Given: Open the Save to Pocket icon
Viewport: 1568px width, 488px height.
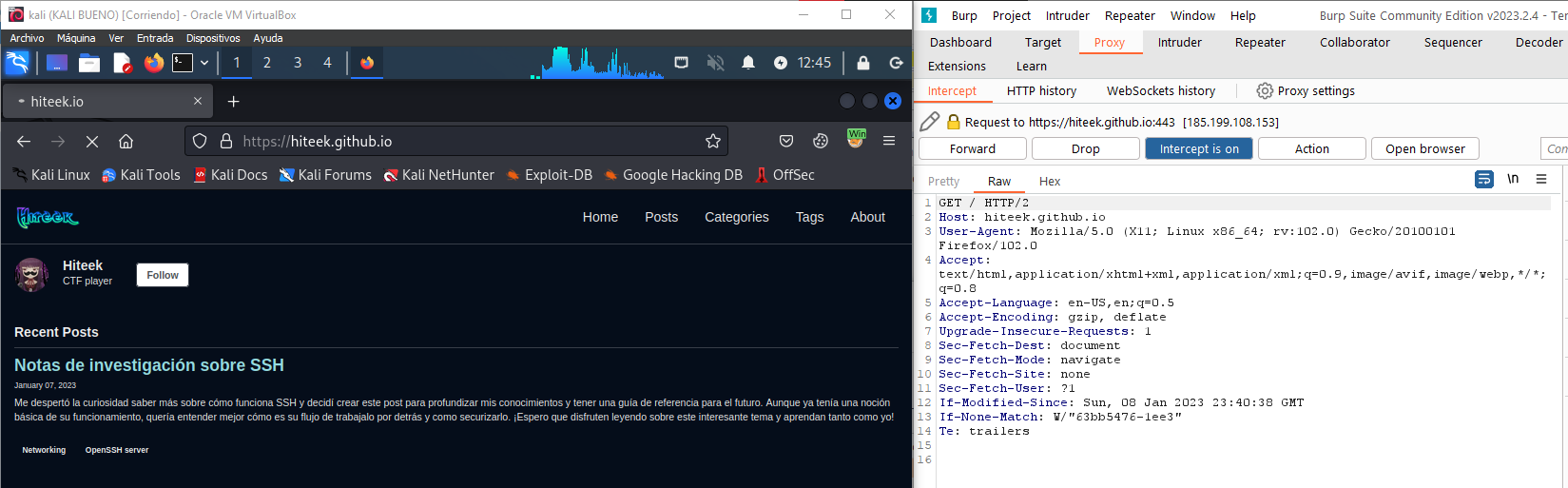Looking at the screenshot, I should [x=786, y=141].
